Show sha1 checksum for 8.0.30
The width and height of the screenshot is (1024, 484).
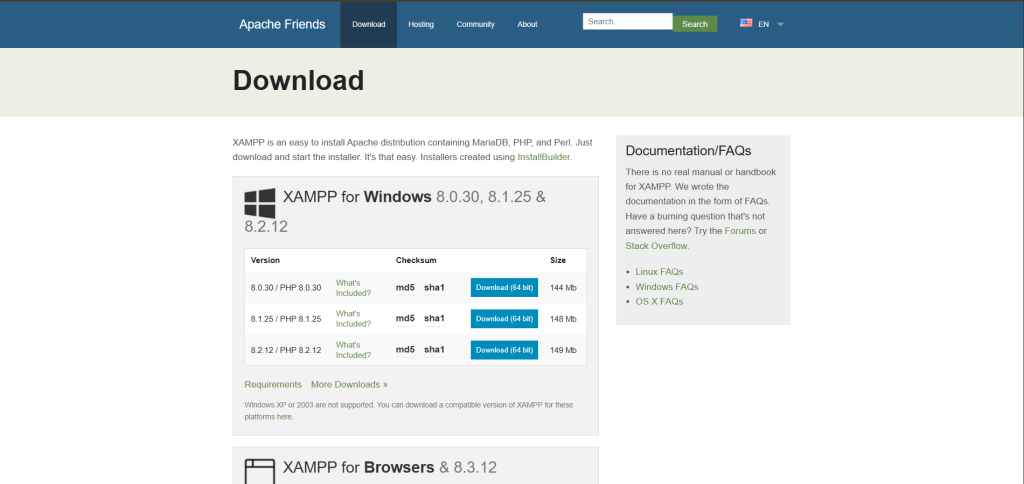434,287
